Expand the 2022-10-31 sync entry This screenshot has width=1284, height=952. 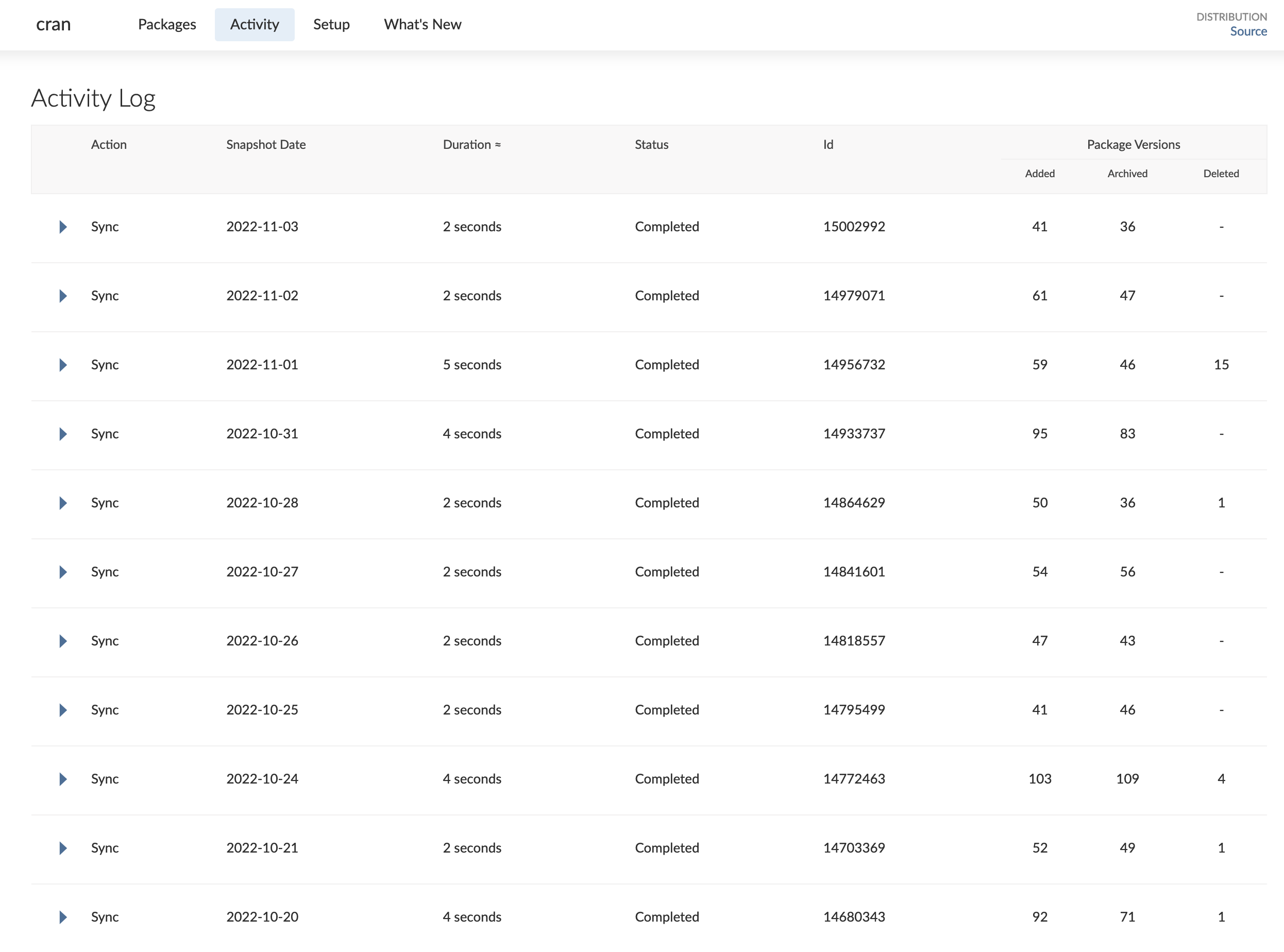pyautogui.click(x=63, y=434)
